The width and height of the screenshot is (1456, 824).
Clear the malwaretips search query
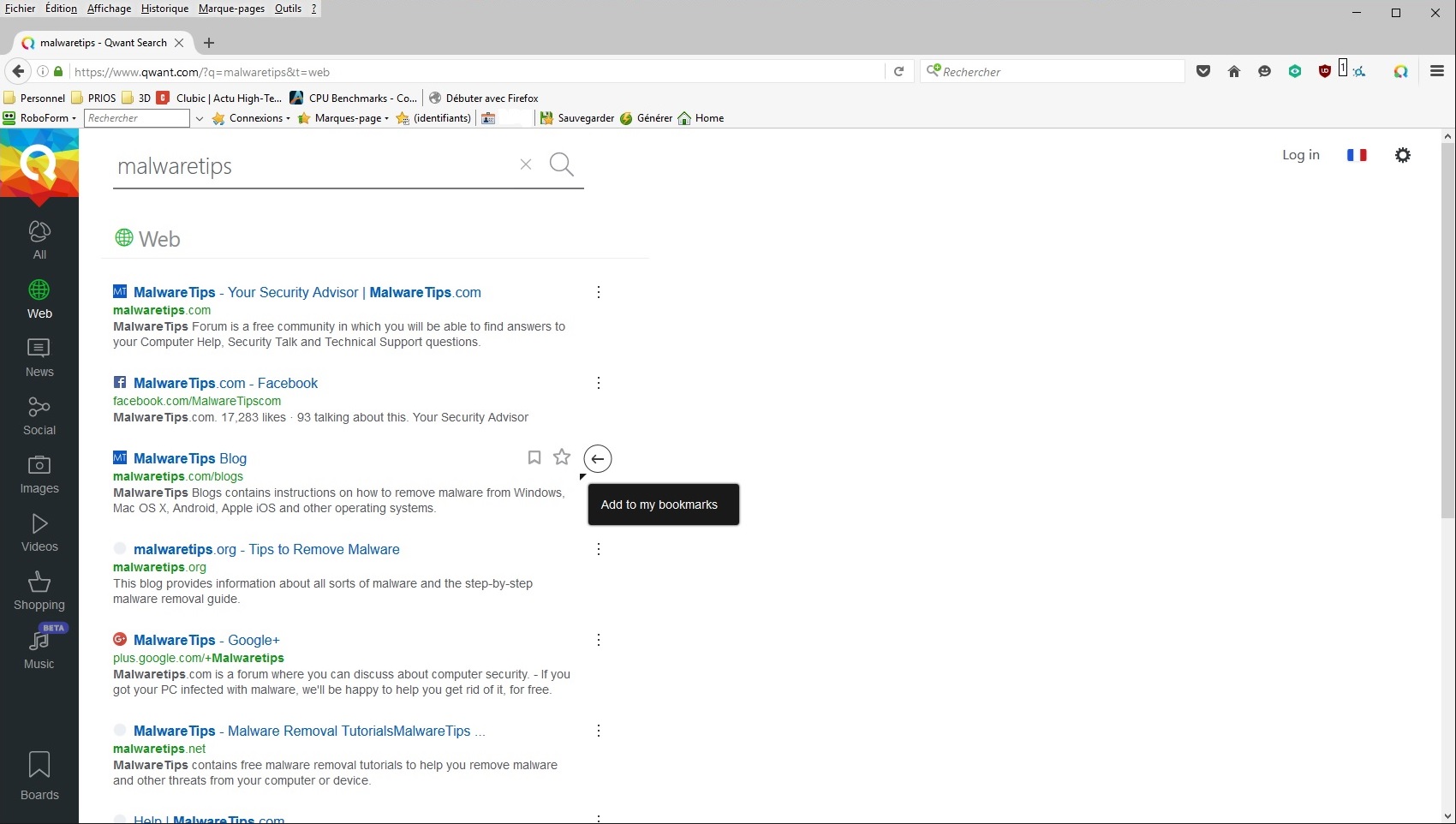coord(526,164)
